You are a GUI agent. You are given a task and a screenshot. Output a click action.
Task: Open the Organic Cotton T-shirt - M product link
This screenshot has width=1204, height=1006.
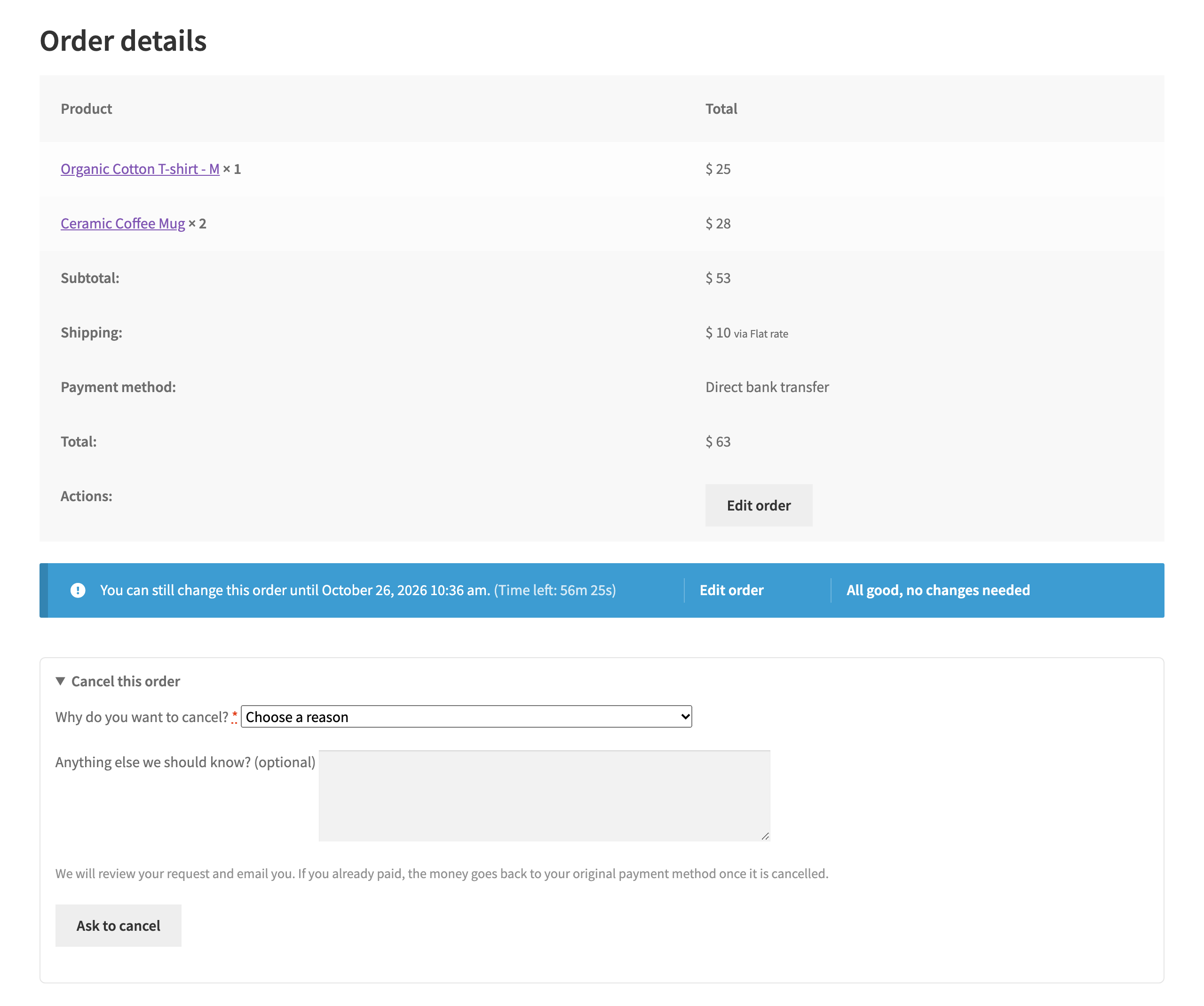[140, 169]
